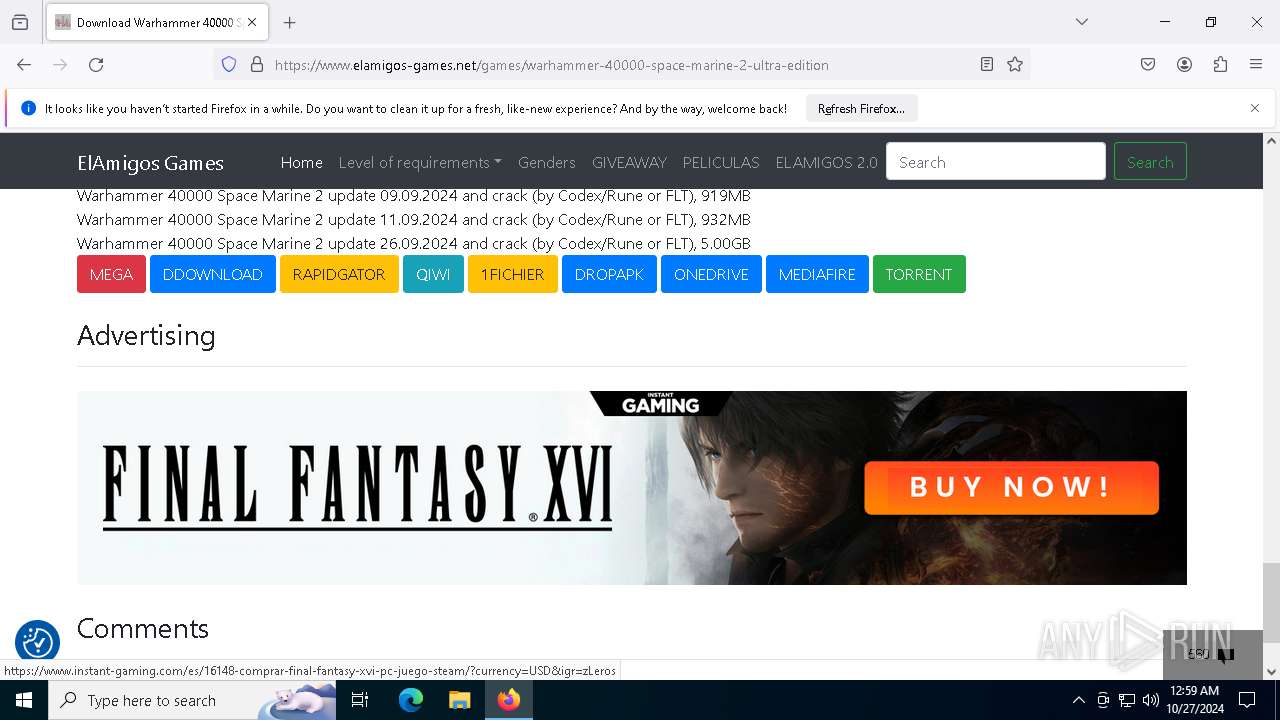
Task: Click the QIWI download button
Action: coord(433,274)
